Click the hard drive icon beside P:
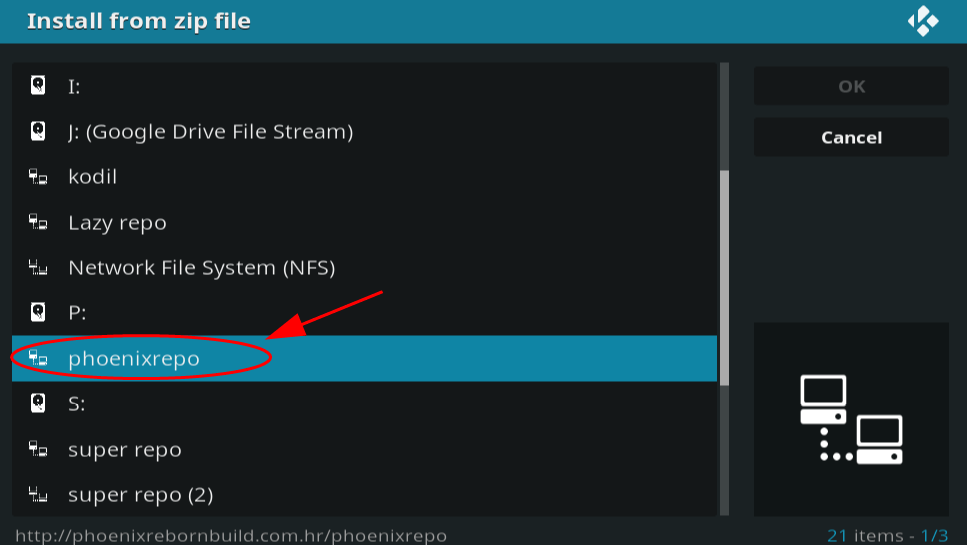Image resolution: width=967 pixels, height=545 pixels. tap(38, 312)
